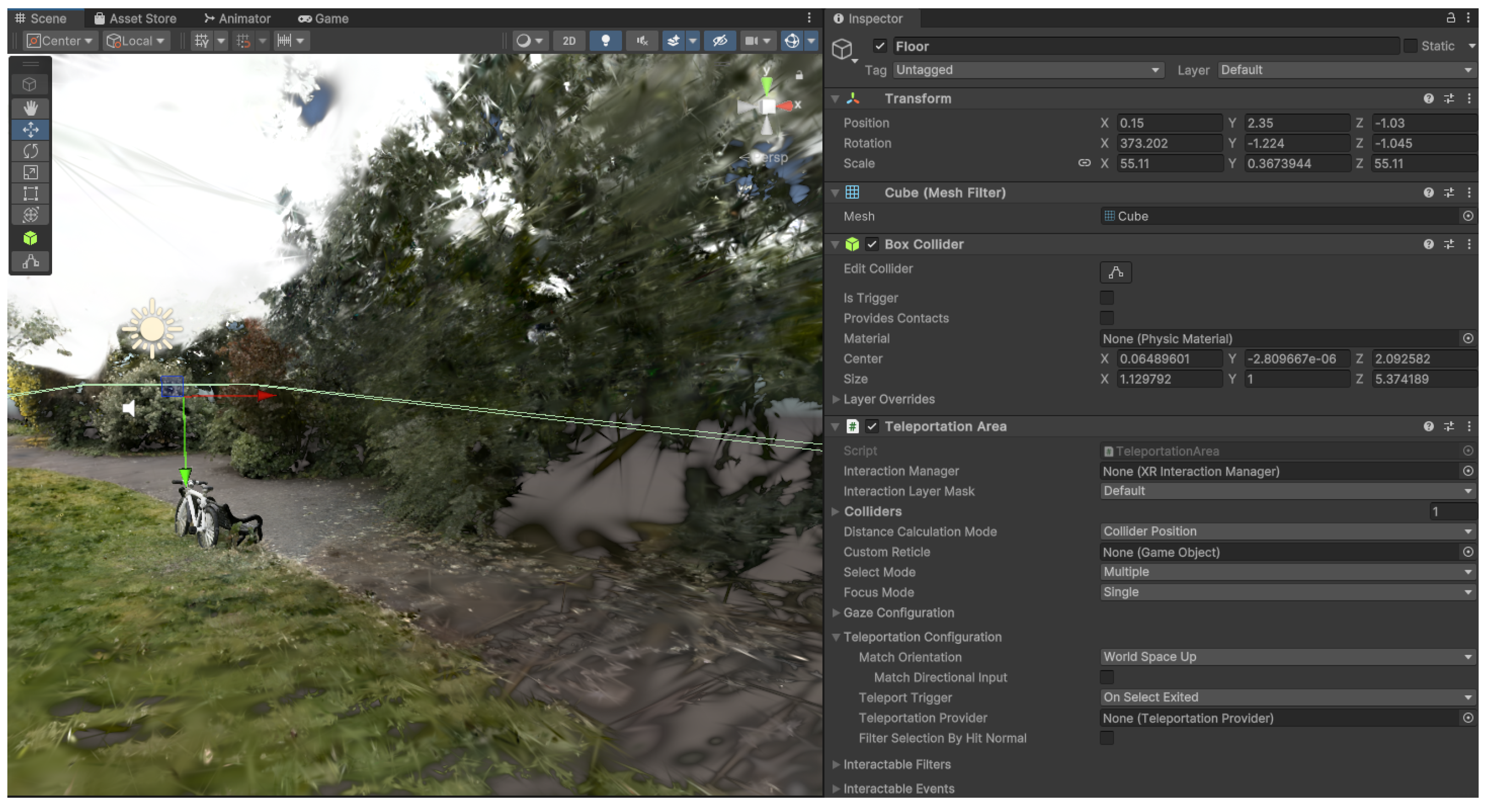1486x812 pixels.
Task: Toggle scene audio mute icon
Action: [x=641, y=41]
